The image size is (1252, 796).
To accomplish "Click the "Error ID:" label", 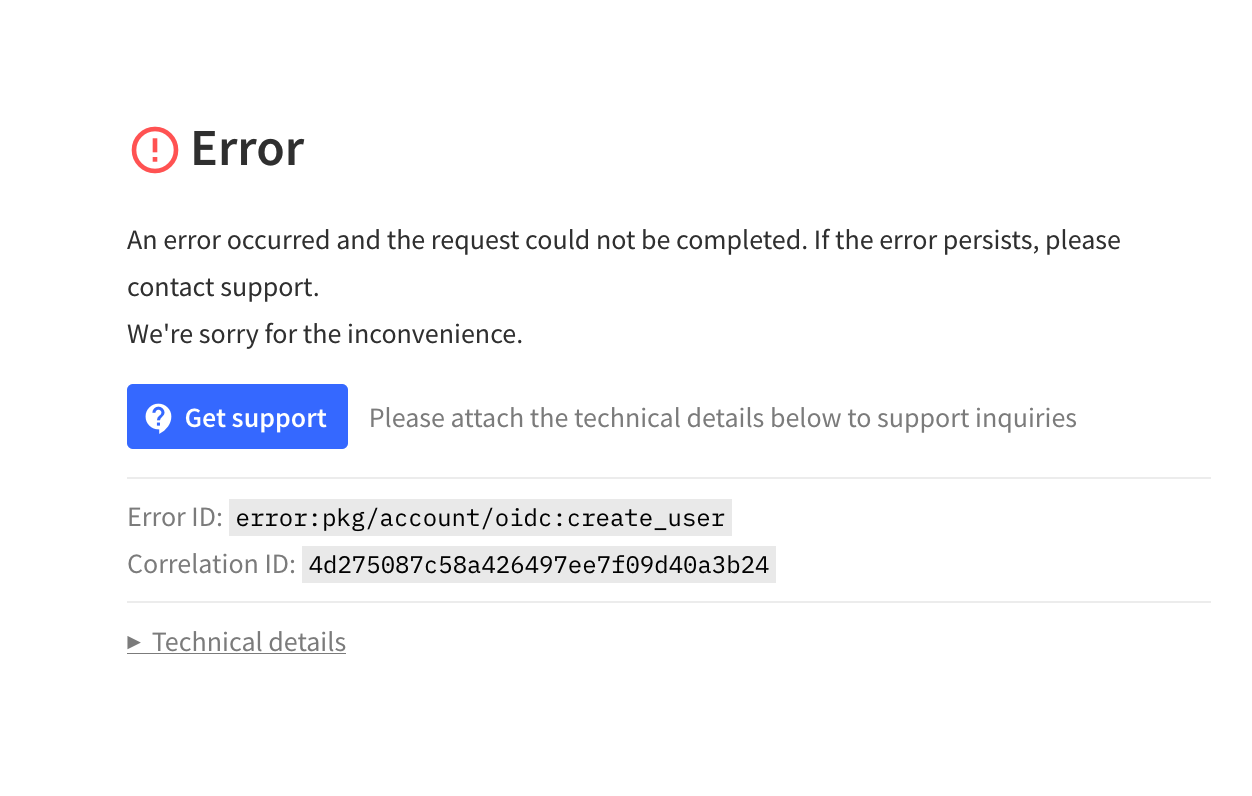I will coord(175,518).
